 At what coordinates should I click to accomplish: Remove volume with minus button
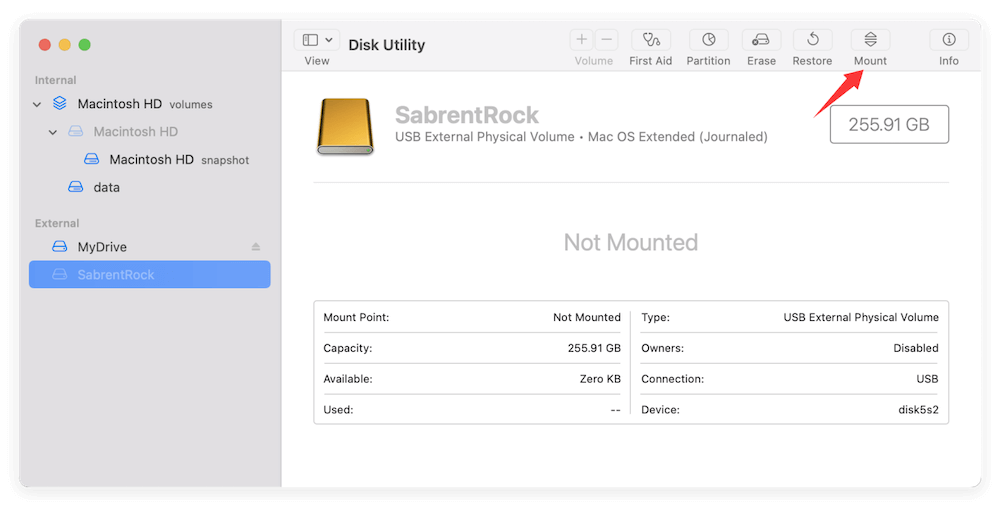(x=607, y=40)
